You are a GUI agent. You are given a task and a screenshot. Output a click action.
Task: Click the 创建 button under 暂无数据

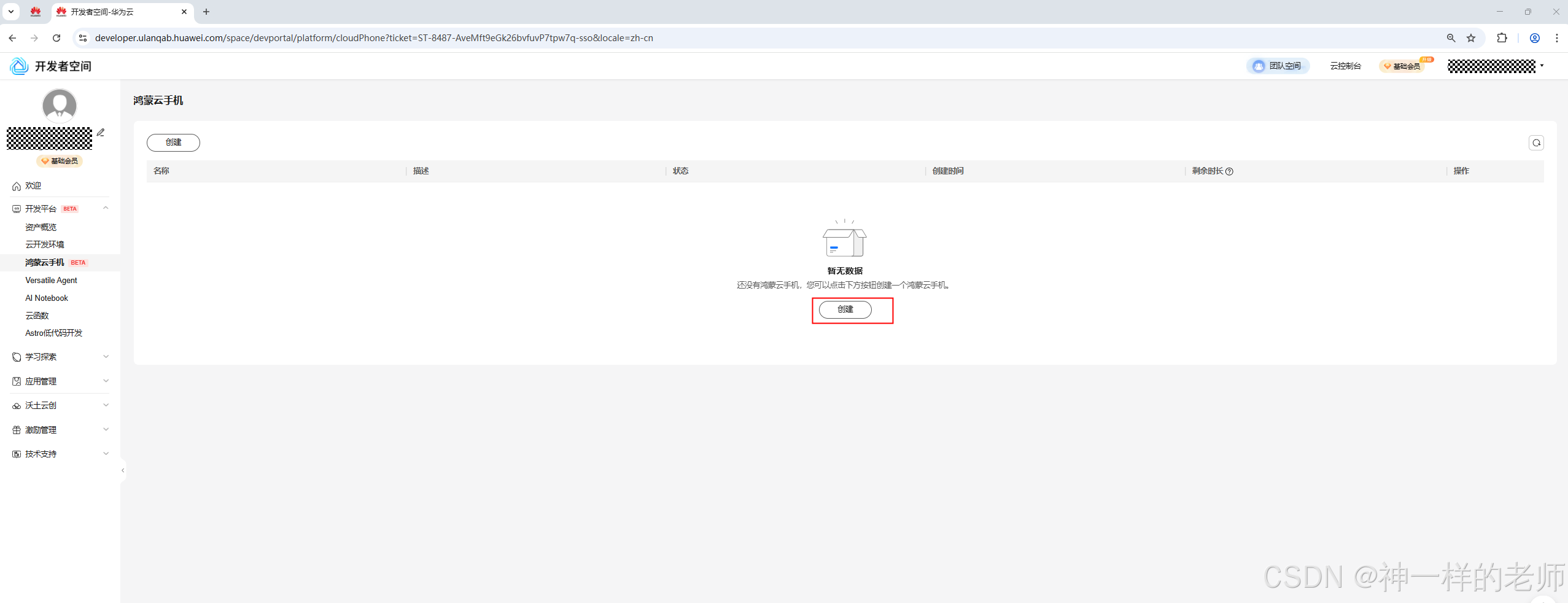845,309
